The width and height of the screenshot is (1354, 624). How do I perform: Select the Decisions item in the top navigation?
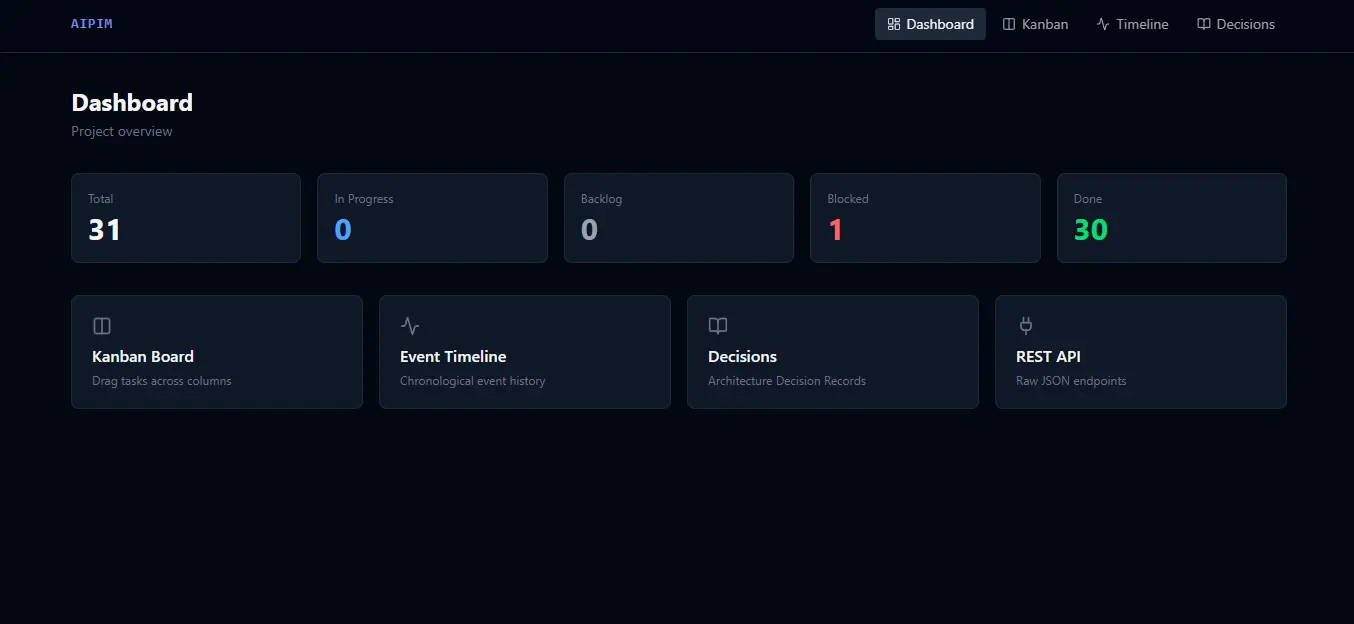click(1236, 23)
